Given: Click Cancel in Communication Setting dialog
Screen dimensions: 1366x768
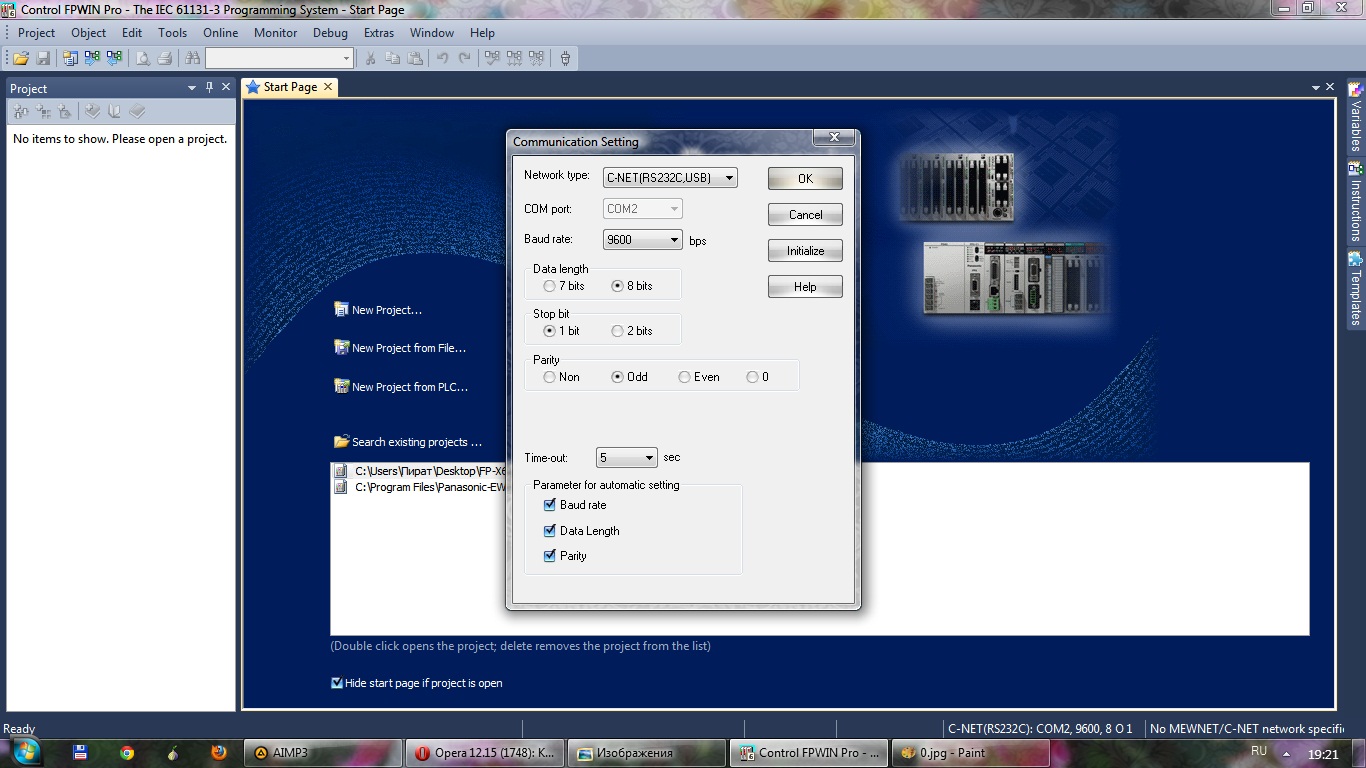Looking at the screenshot, I should (x=805, y=215).
